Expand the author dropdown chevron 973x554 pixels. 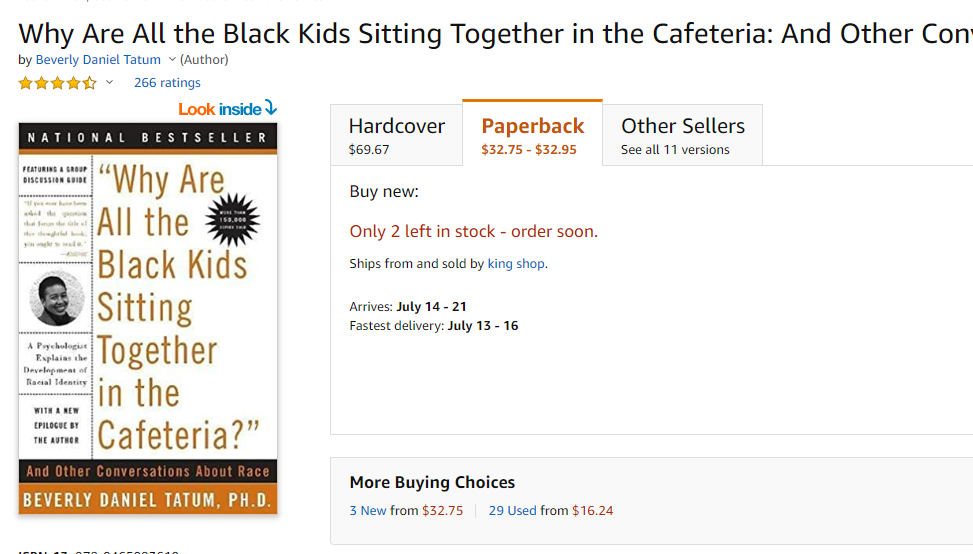172,60
